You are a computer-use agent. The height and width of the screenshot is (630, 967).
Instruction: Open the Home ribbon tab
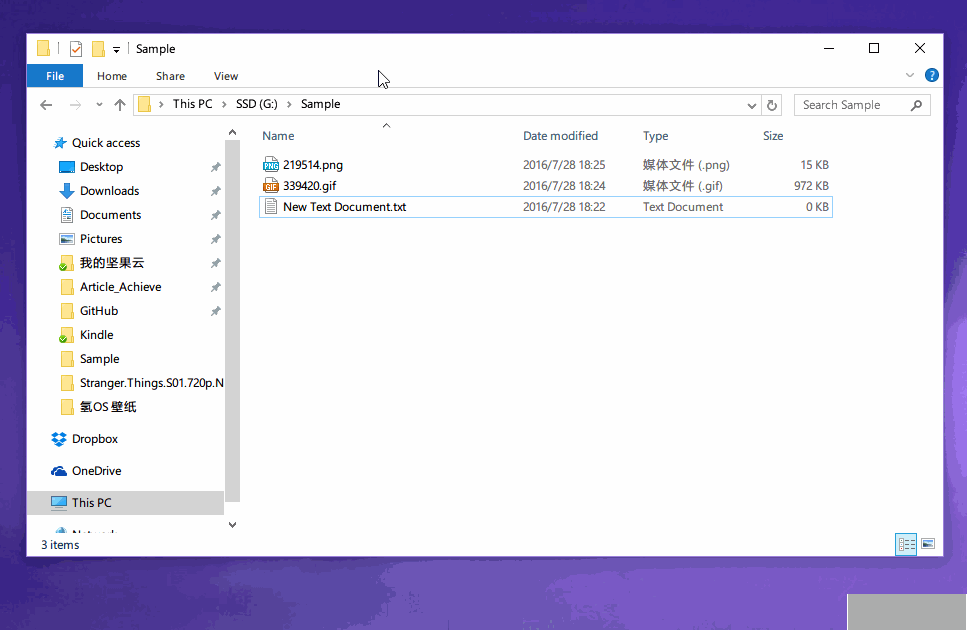[x=112, y=76]
